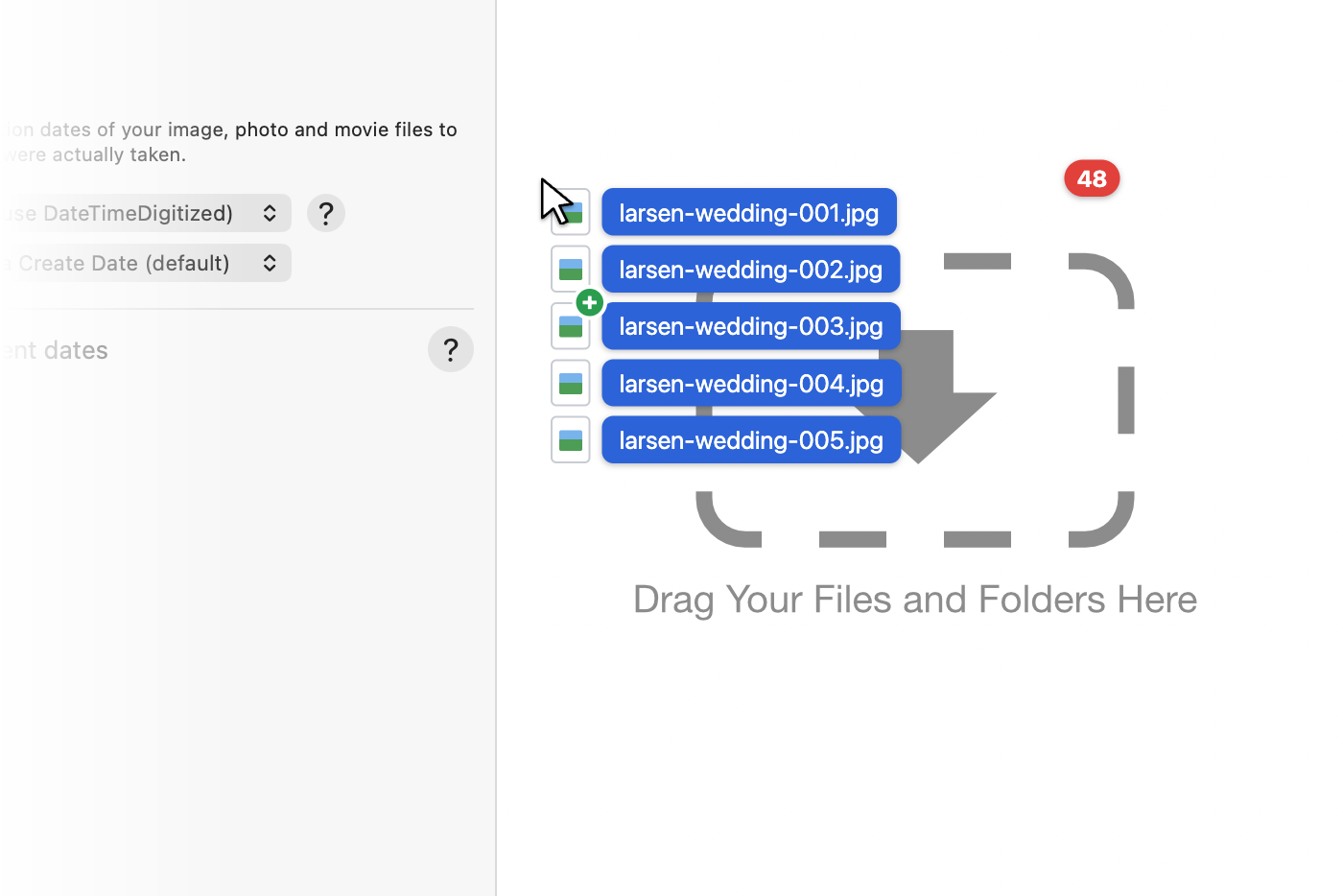Click the larsen-wedding-005.jpg label
1343x896 pixels.
751,440
